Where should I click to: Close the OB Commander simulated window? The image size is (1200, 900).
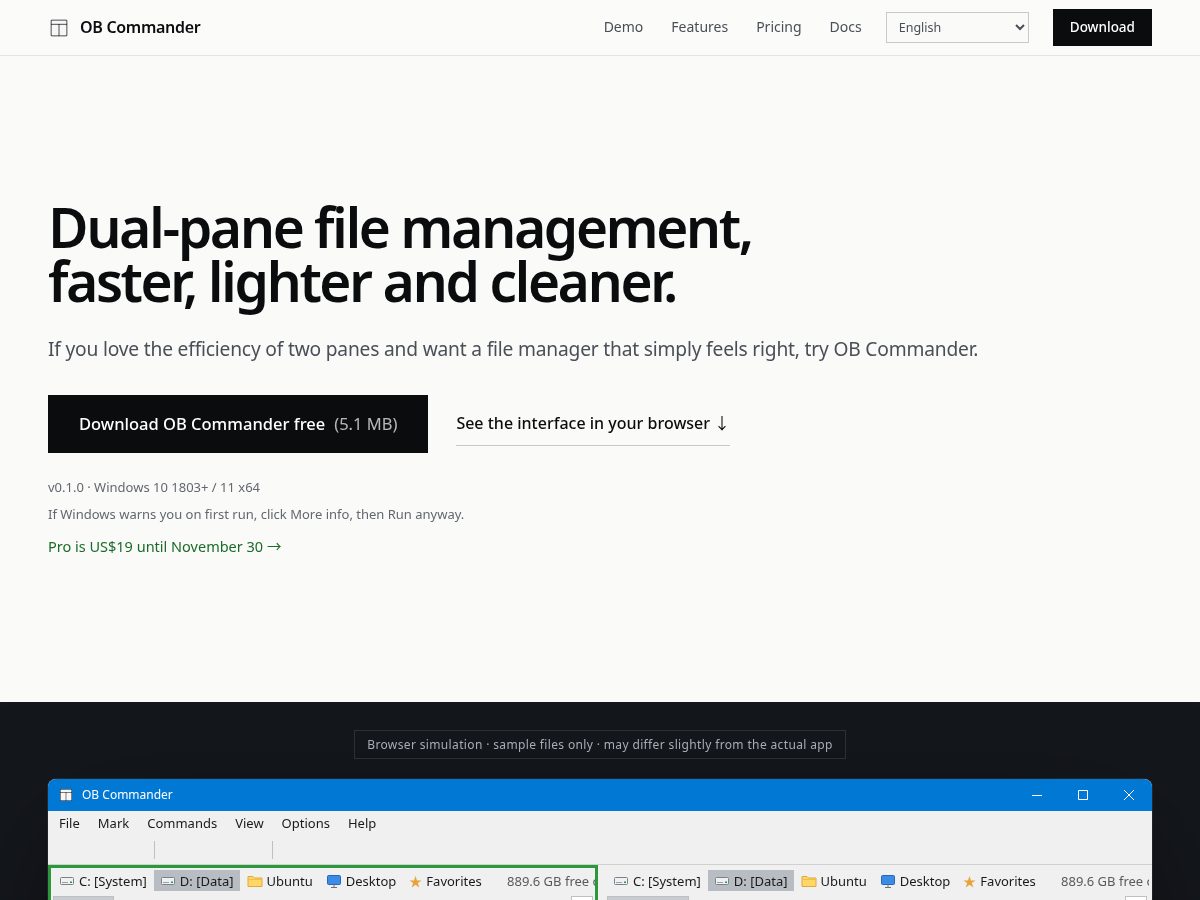click(x=1129, y=795)
